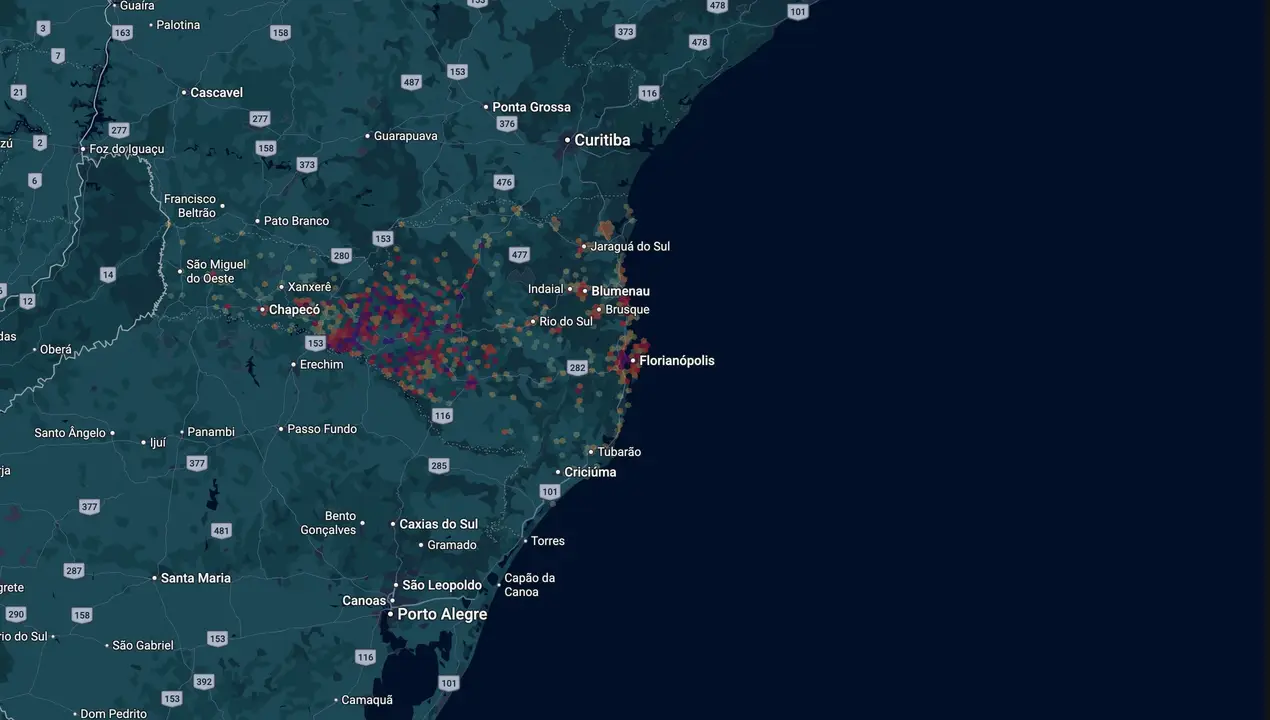Viewport: 1270px width, 720px height.
Task: Select the Guarapuava city label
Action: pyautogui.click(x=405, y=136)
